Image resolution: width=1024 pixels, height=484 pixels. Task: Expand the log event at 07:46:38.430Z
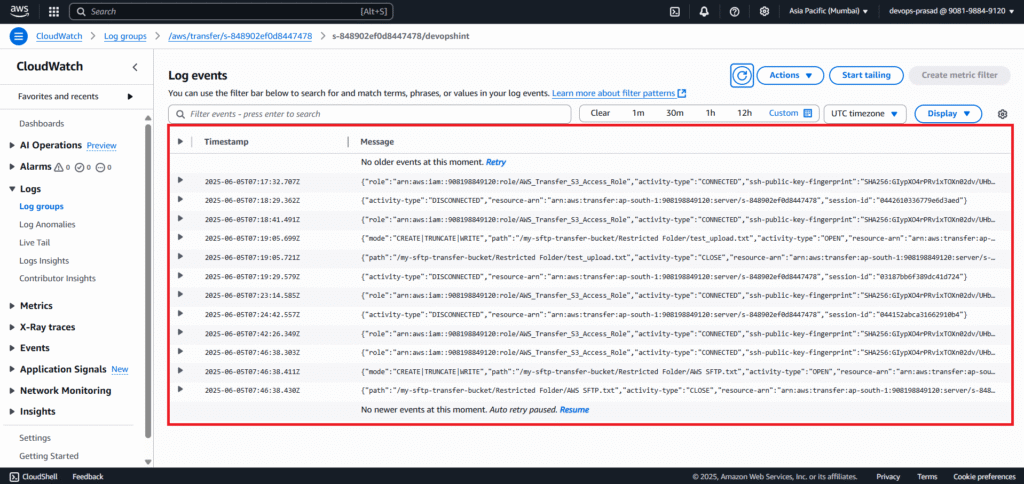point(180,389)
